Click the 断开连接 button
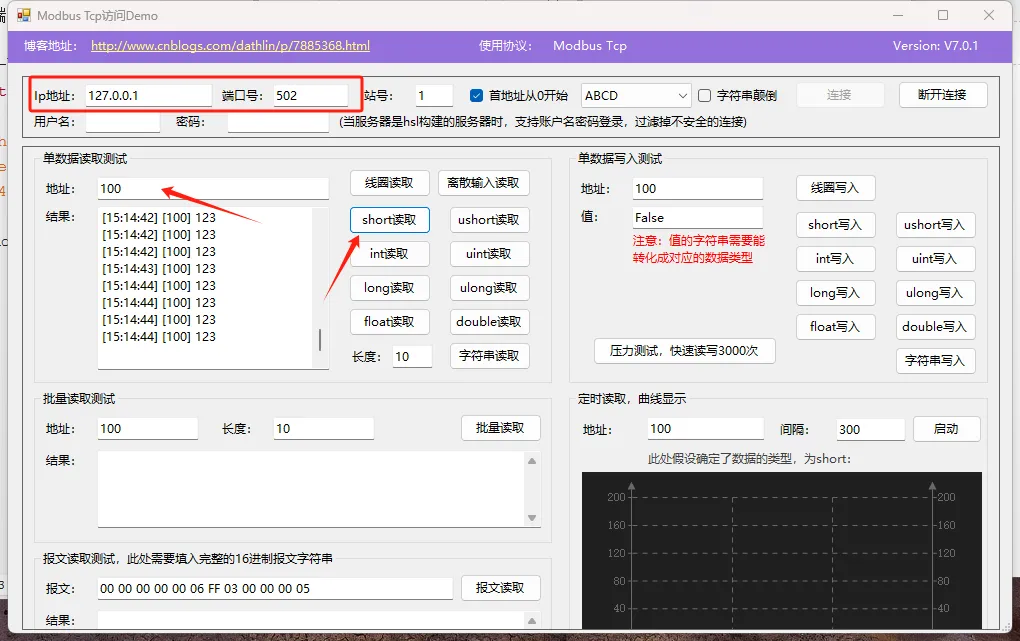Screen dimensions: 1020x641 click(x=943, y=95)
